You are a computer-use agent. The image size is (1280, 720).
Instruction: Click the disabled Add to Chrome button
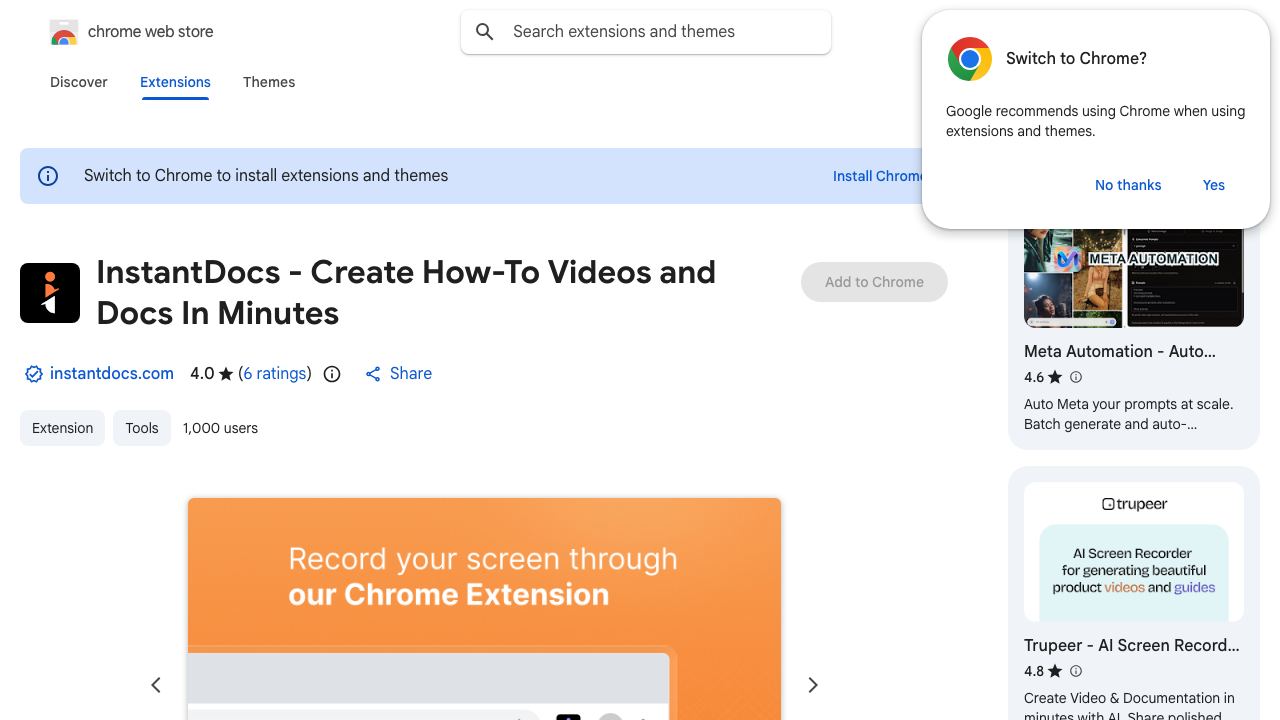tap(874, 282)
